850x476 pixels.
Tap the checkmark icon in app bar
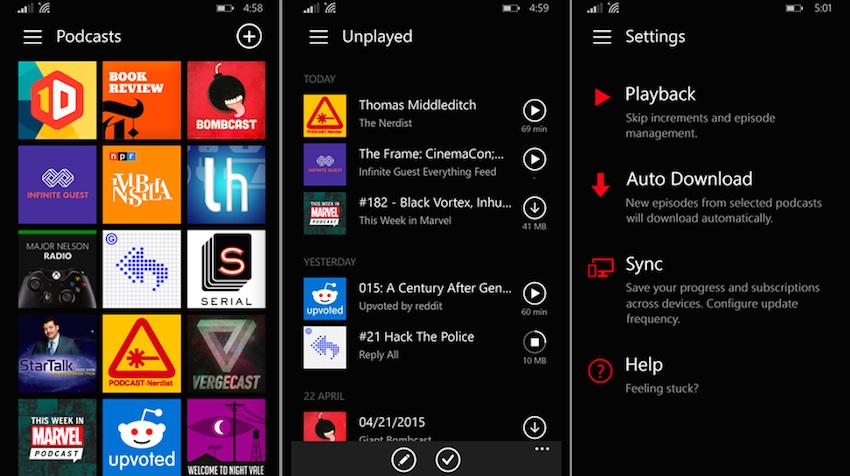pyautogui.click(x=448, y=460)
